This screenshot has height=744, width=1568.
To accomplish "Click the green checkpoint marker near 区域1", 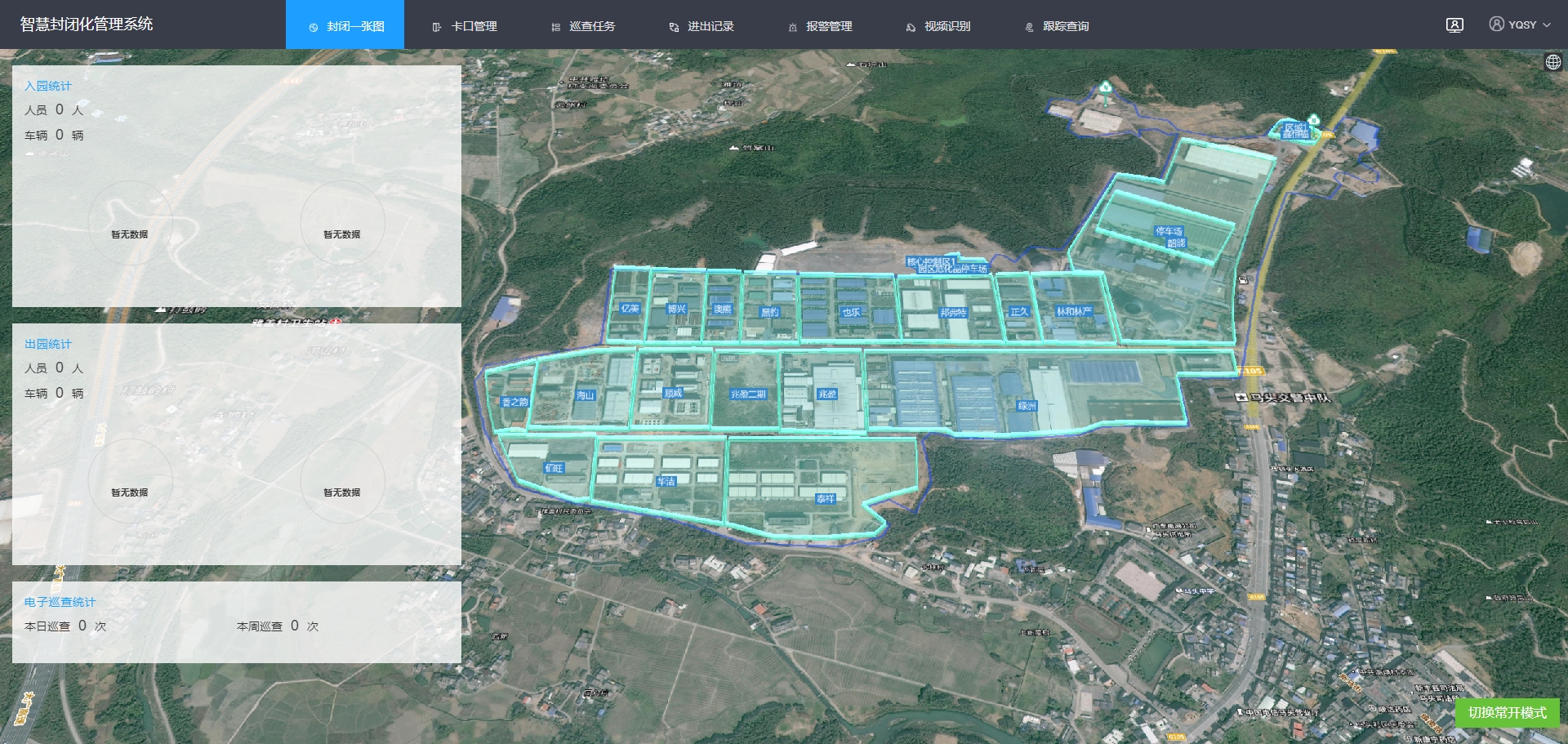I will [1313, 121].
